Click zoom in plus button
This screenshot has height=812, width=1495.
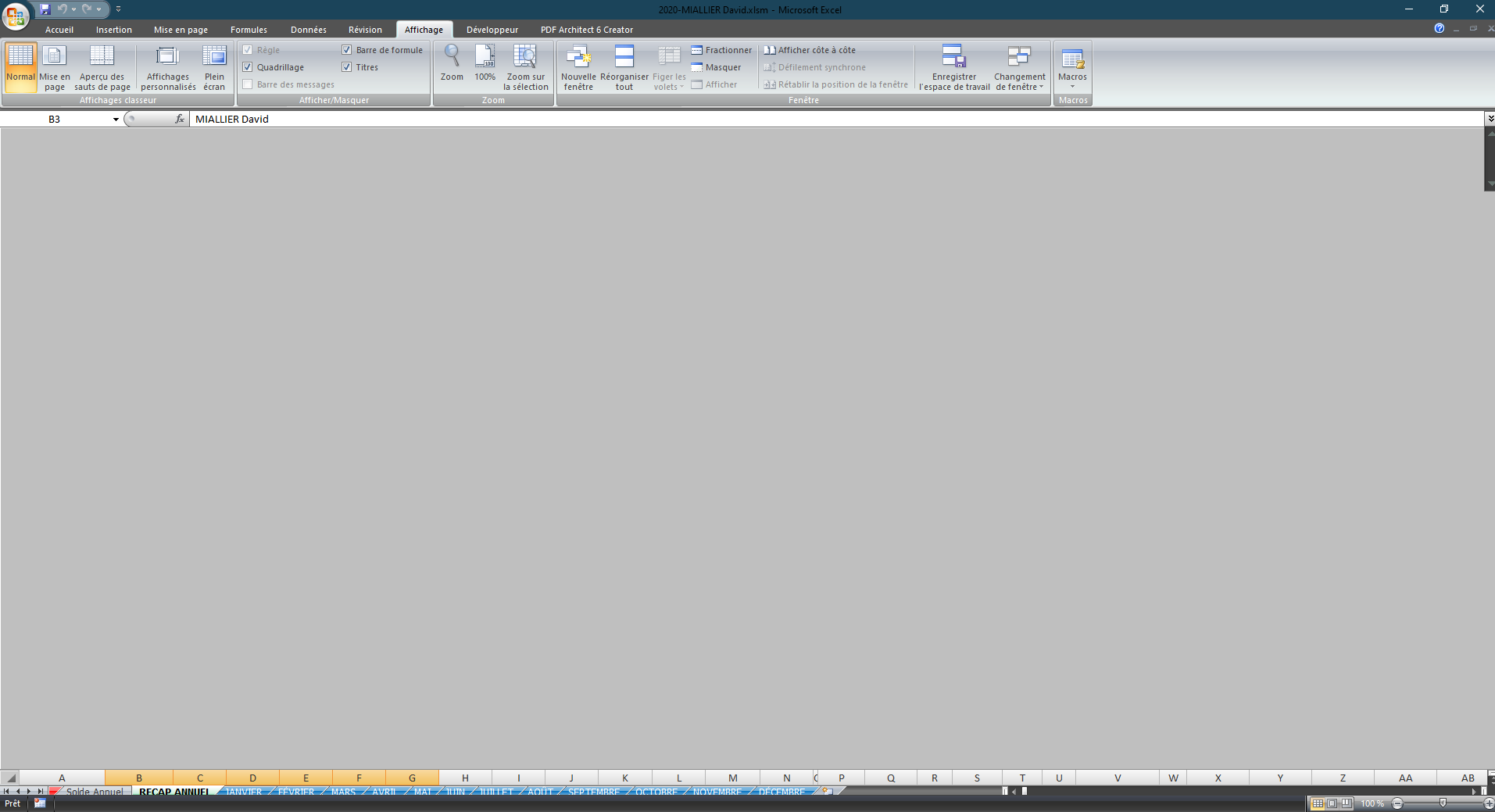pyautogui.click(x=1489, y=803)
